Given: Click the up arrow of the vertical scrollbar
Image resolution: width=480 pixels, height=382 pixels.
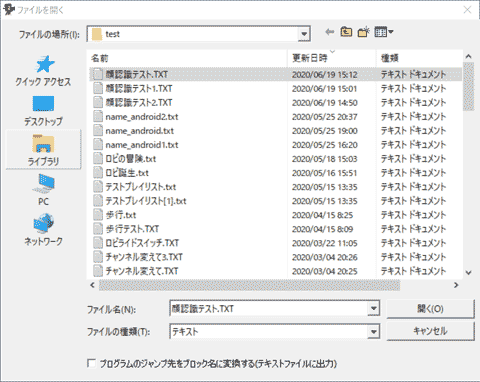Looking at the screenshot, I should tap(468, 56).
